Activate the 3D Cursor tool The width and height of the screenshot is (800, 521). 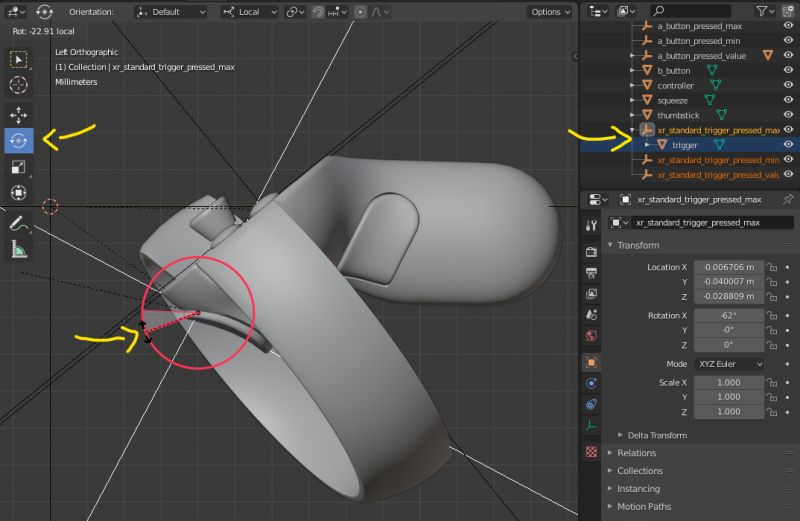(19, 85)
